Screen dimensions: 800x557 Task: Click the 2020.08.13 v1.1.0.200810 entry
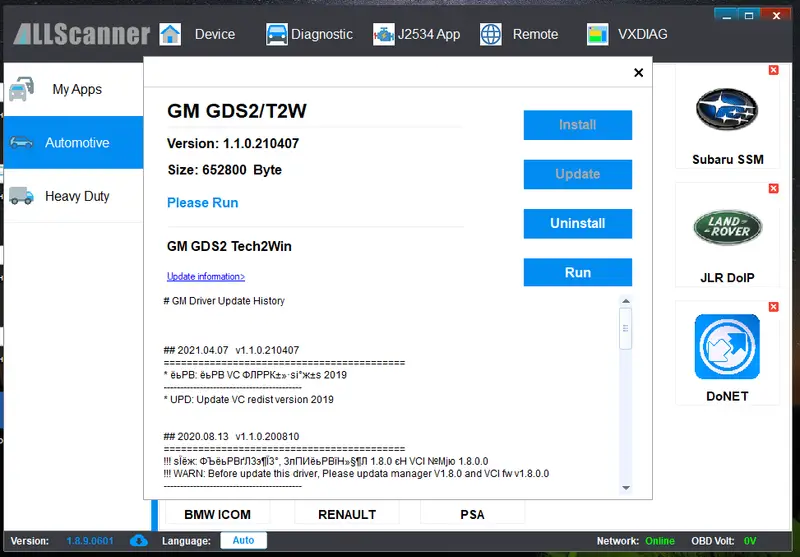click(231, 437)
